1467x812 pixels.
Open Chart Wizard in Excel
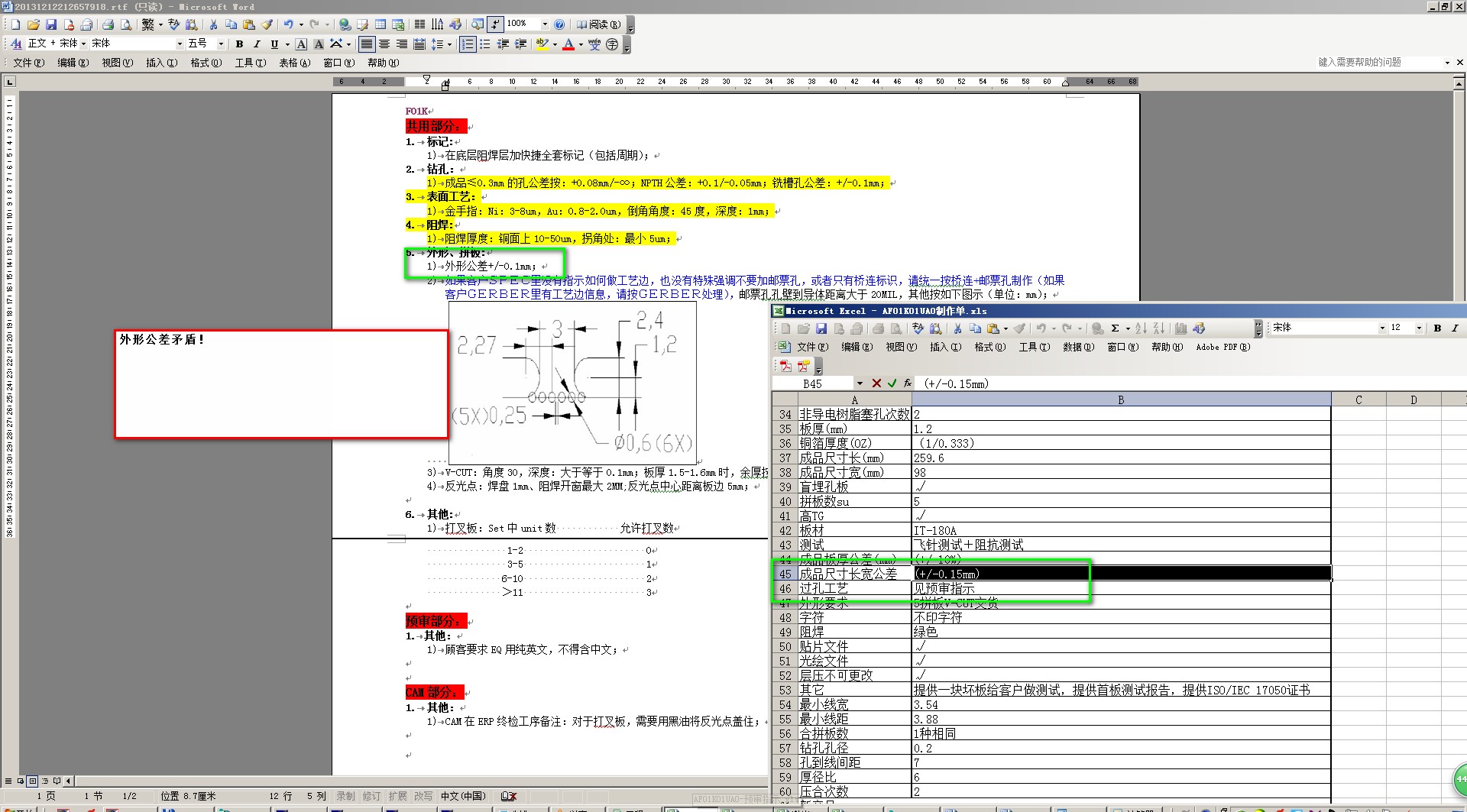pyautogui.click(x=1181, y=328)
